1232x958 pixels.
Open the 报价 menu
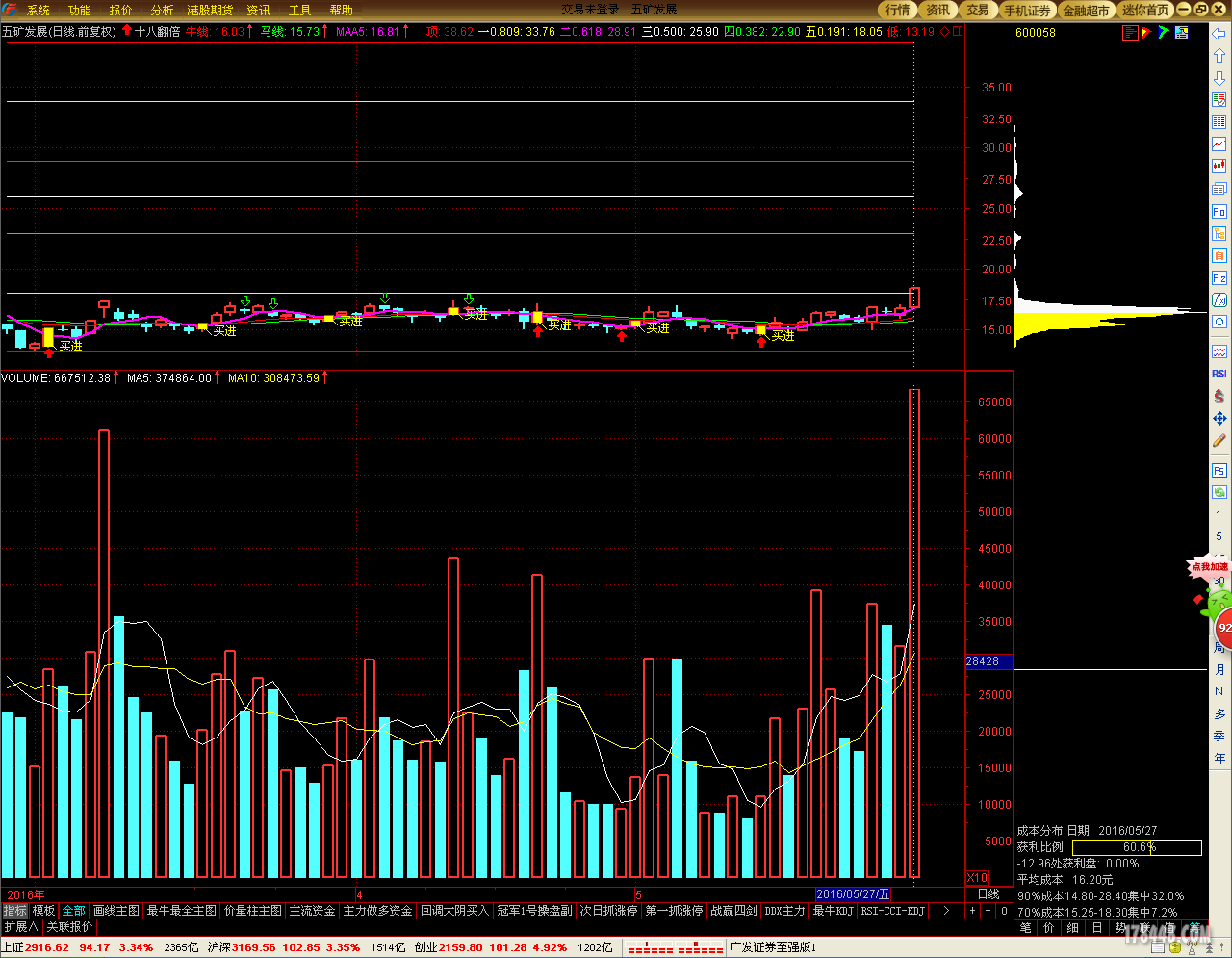[x=121, y=10]
